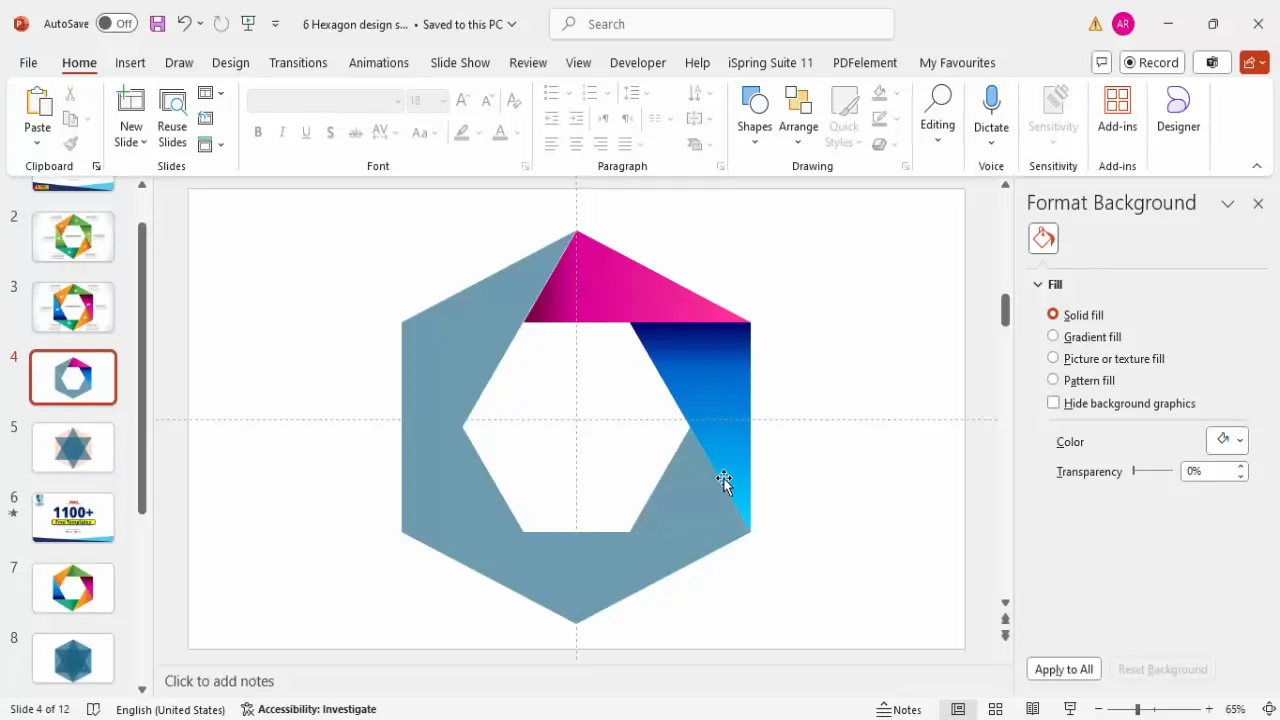This screenshot has width=1280, height=720.
Task: Switch to Reading View
Action: click(x=1033, y=709)
